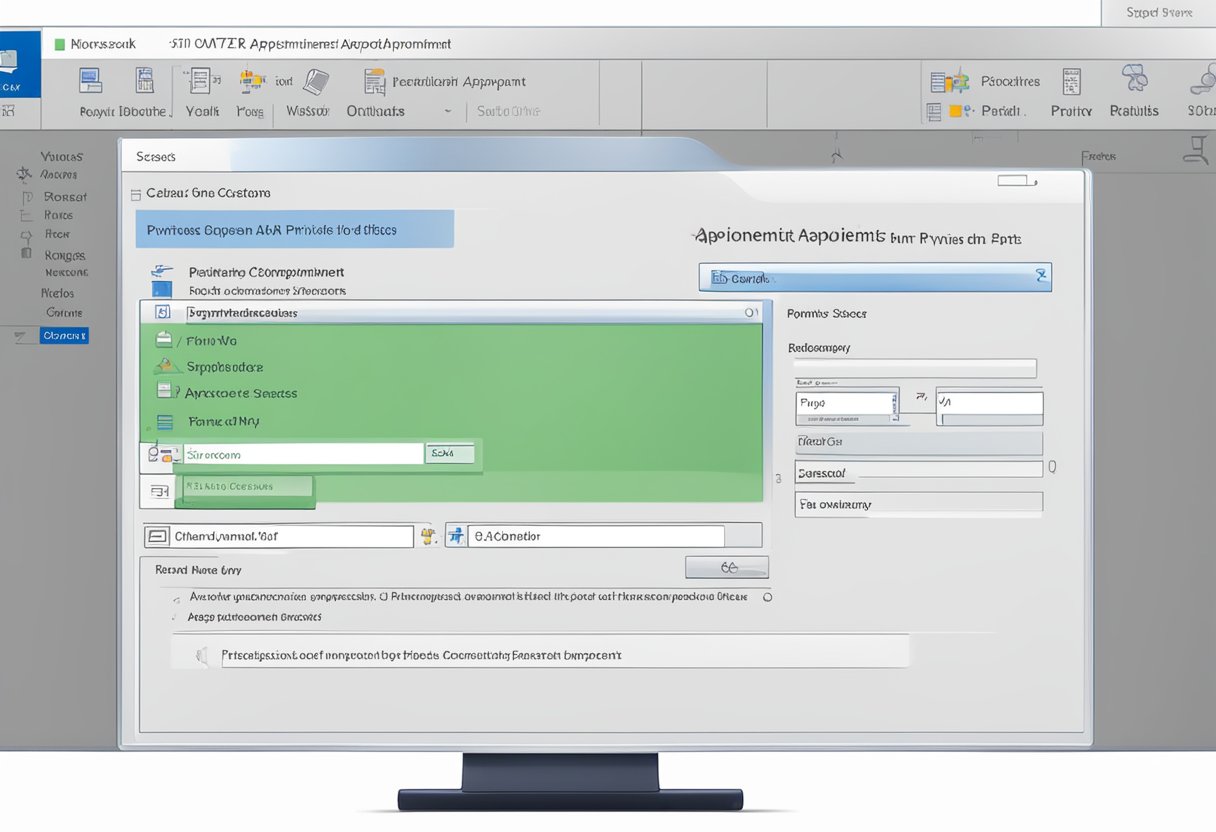Open the "Scsacs" tab at dialog top

click(155, 157)
